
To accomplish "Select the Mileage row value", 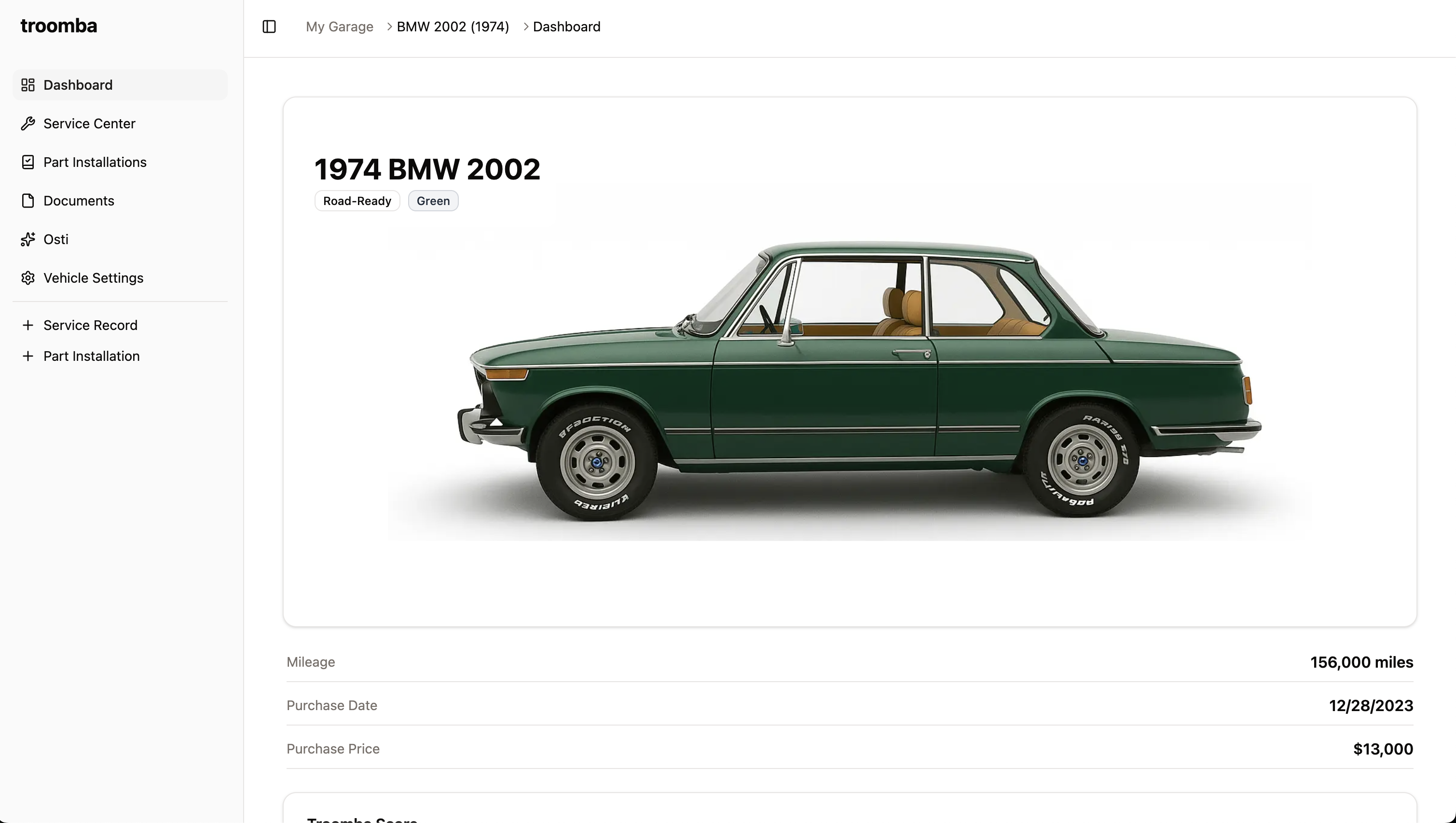I will pyautogui.click(x=1361, y=662).
